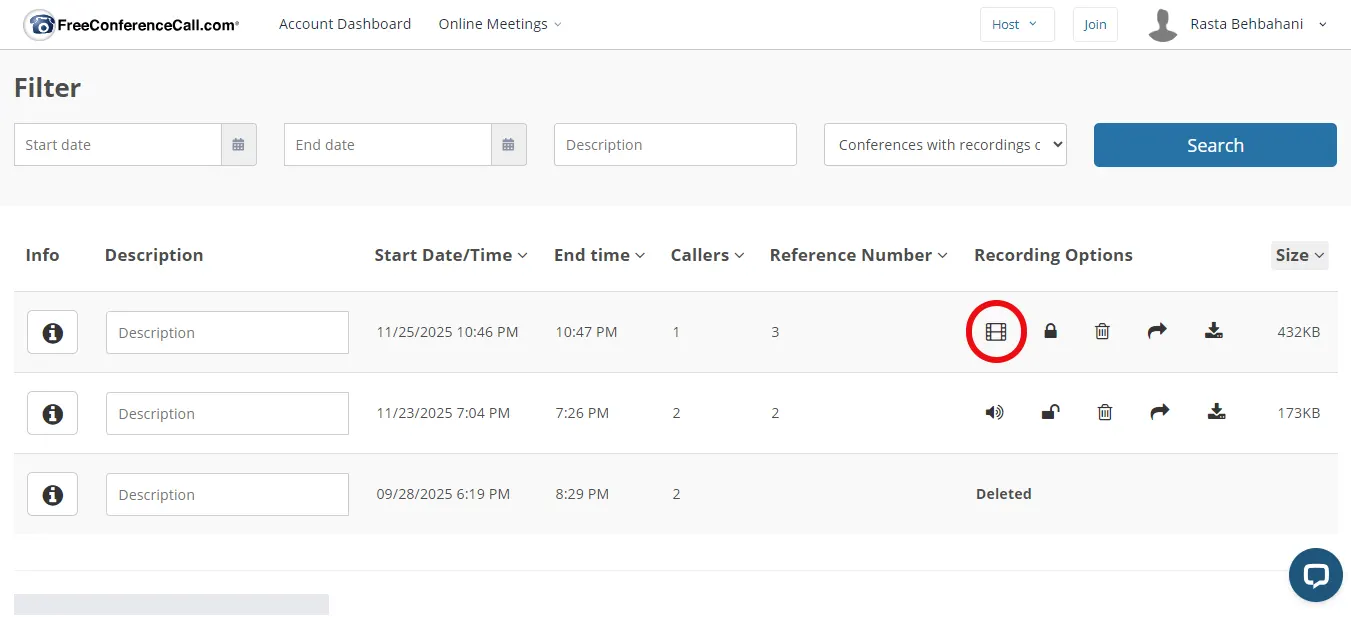Open the Start date calendar picker

238,145
